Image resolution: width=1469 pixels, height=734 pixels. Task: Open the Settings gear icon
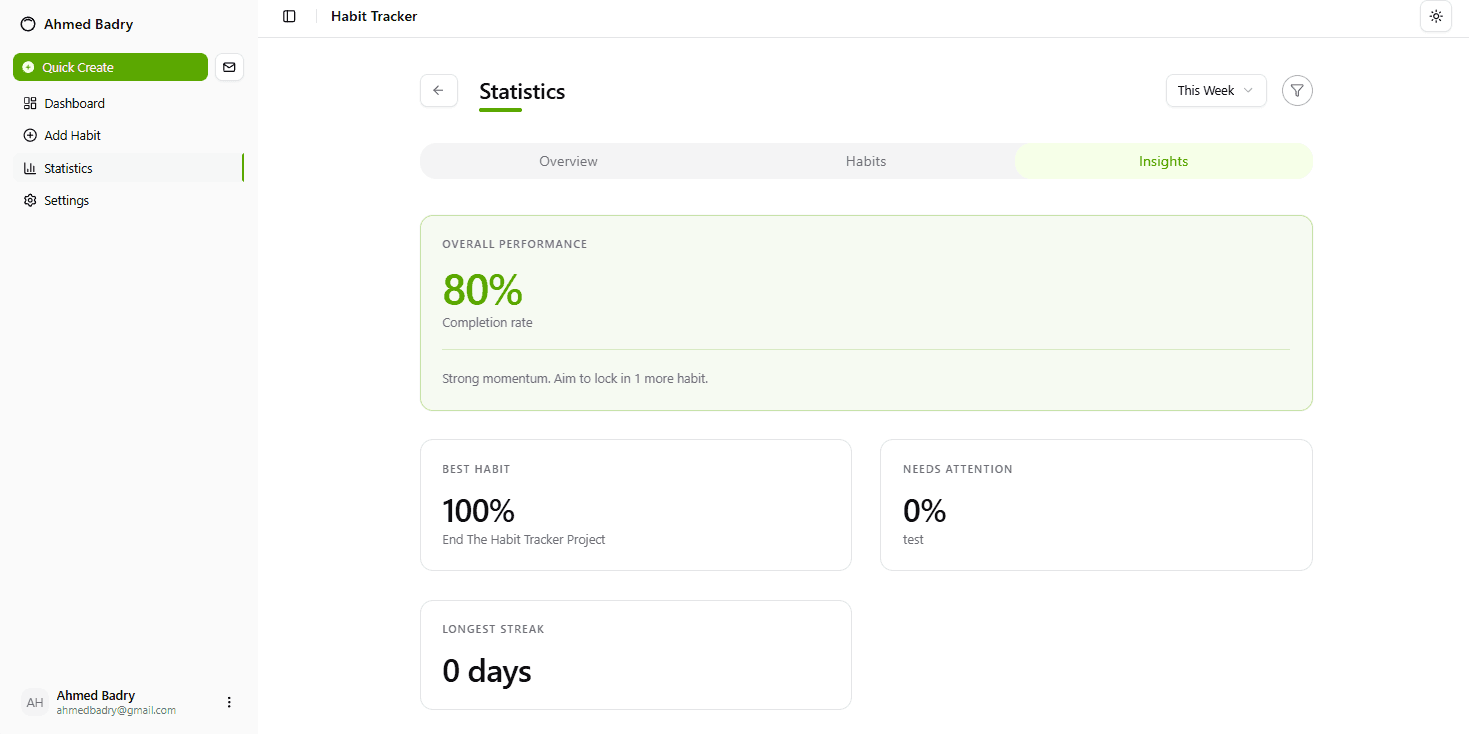pyautogui.click(x=30, y=200)
